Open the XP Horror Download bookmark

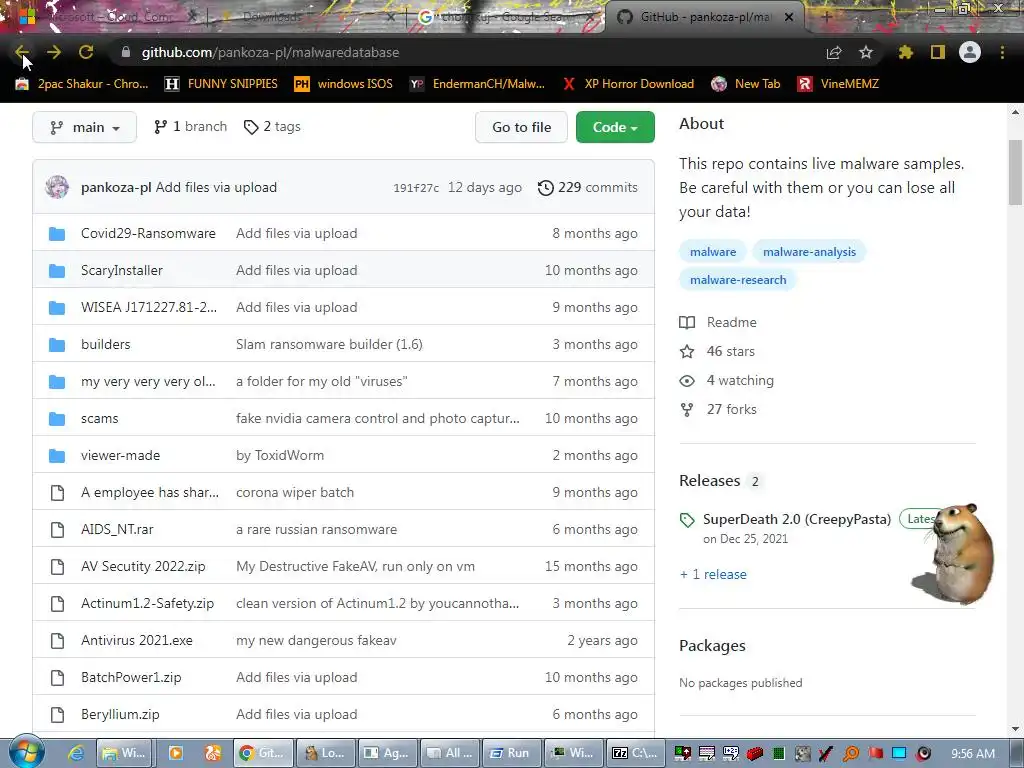(627, 84)
